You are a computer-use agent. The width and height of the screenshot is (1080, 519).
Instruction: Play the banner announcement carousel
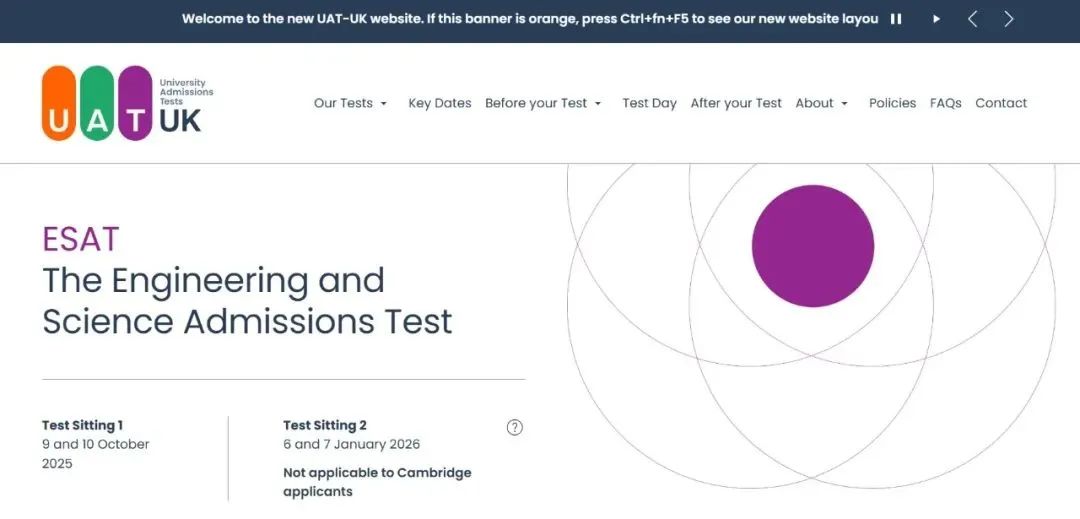tap(936, 19)
